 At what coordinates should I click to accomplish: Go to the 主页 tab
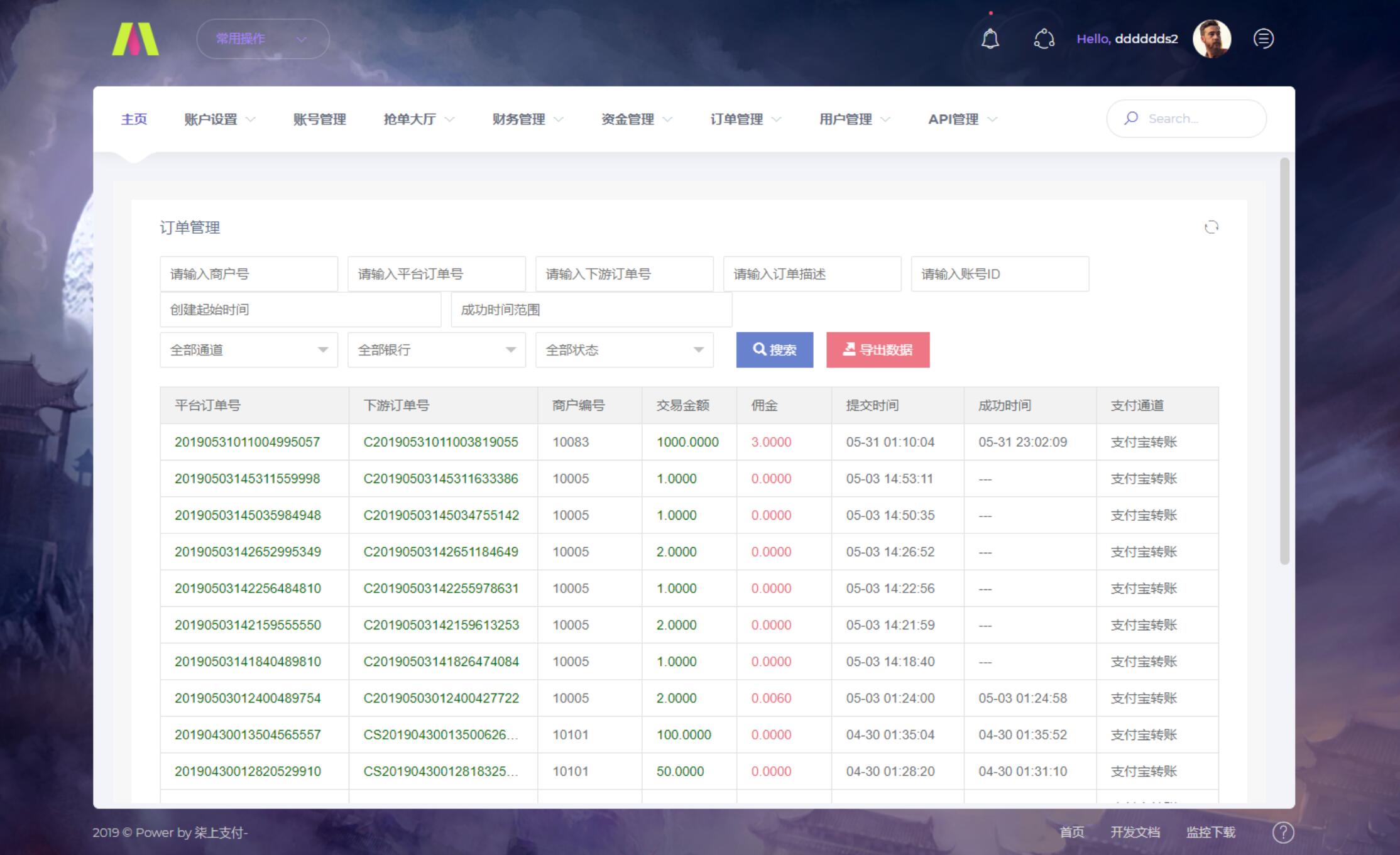pyautogui.click(x=134, y=119)
